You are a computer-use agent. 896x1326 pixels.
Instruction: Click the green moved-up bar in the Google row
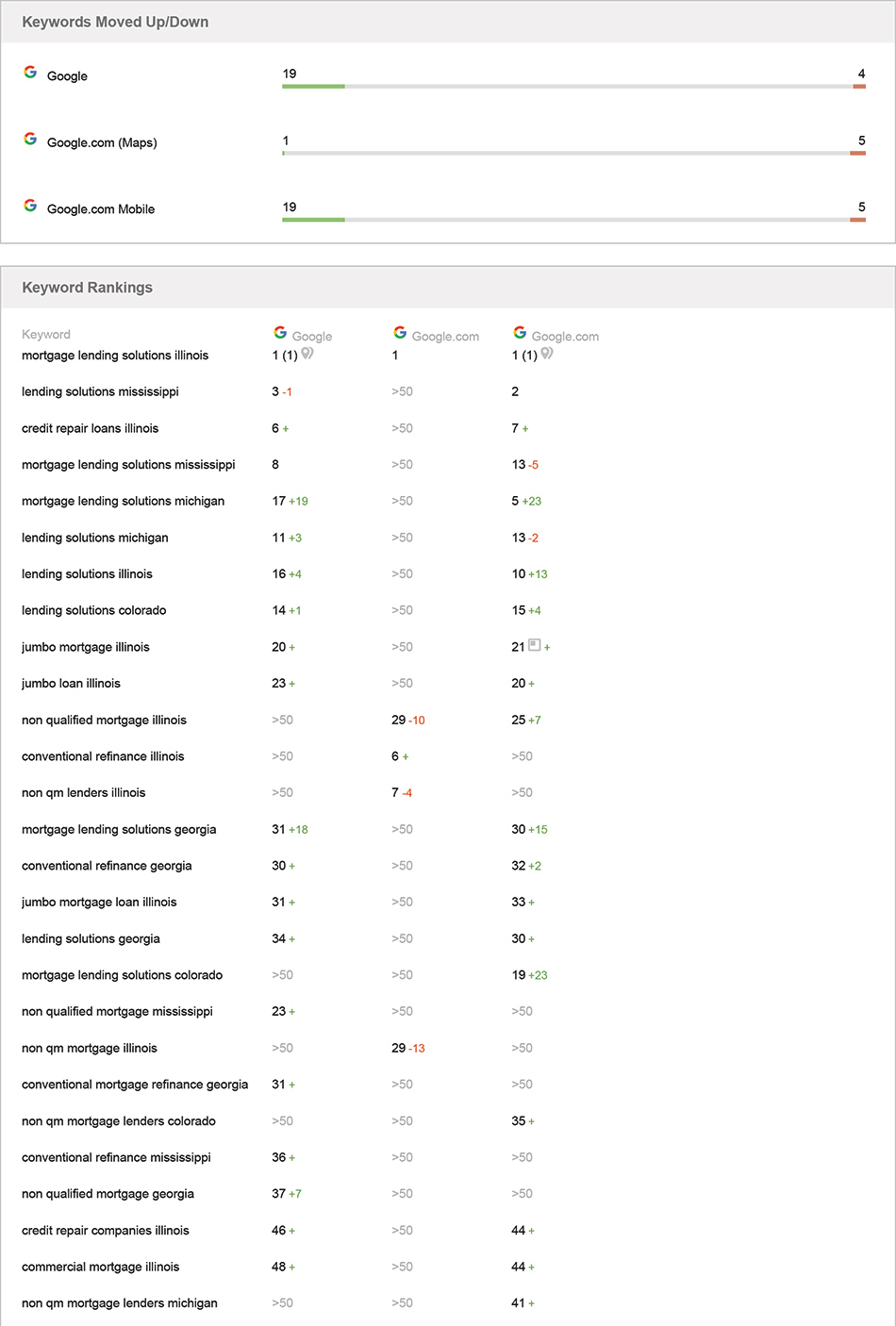[x=313, y=87]
